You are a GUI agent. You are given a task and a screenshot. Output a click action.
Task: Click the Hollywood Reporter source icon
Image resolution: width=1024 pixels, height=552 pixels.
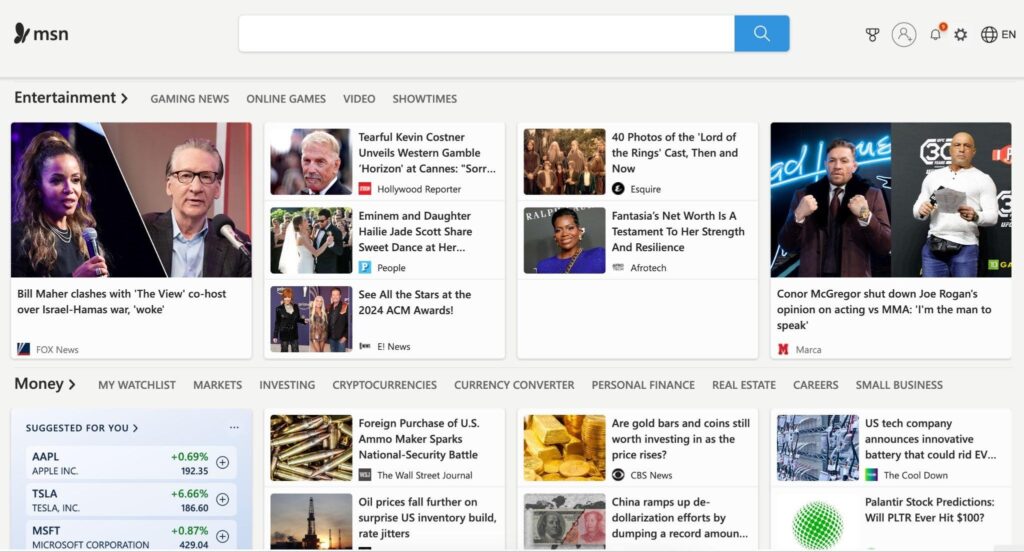365,189
